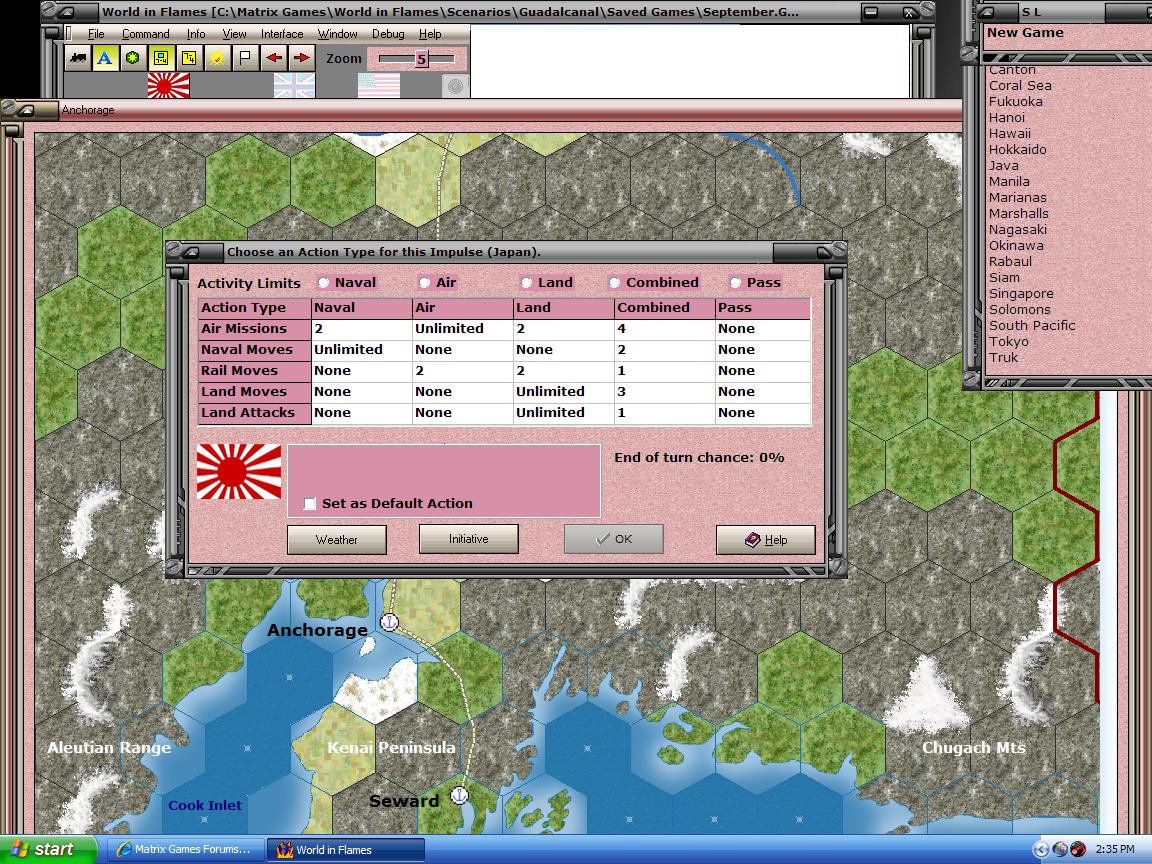1152x864 pixels.
Task: Open the Interface menu
Action: 282,34
